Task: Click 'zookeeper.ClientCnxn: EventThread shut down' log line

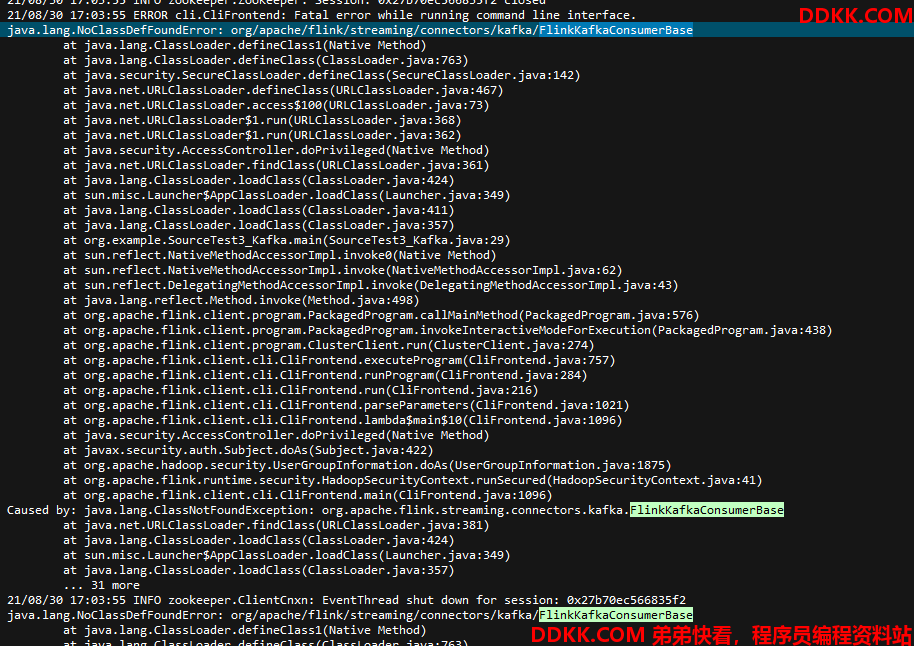Action: pyautogui.click(x=346, y=601)
